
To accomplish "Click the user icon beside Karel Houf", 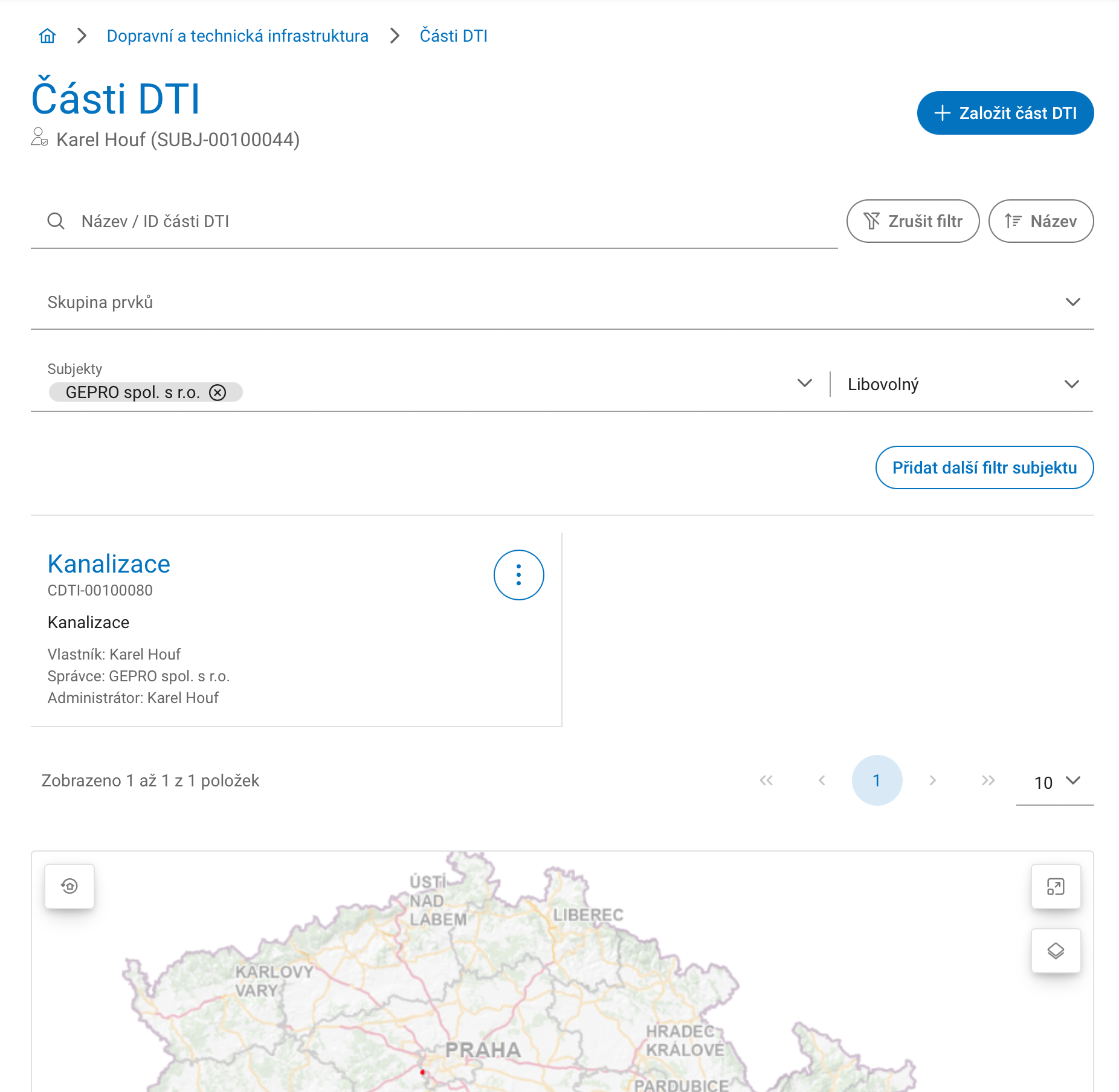I will pos(39,137).
